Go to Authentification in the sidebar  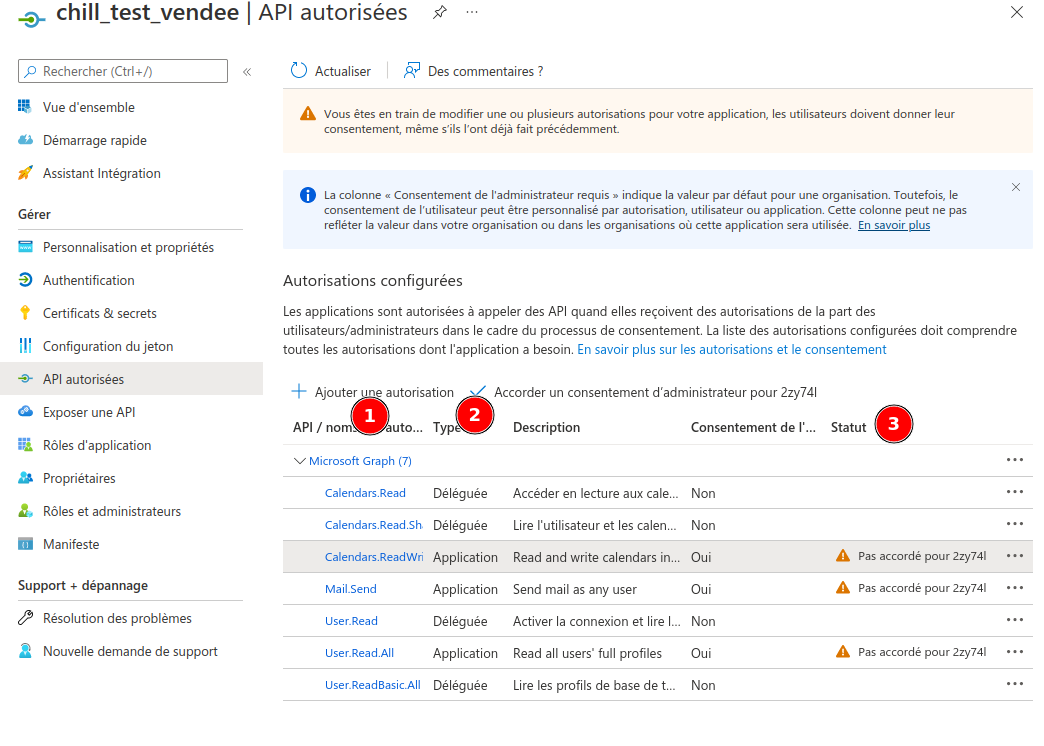coord(88,280)
